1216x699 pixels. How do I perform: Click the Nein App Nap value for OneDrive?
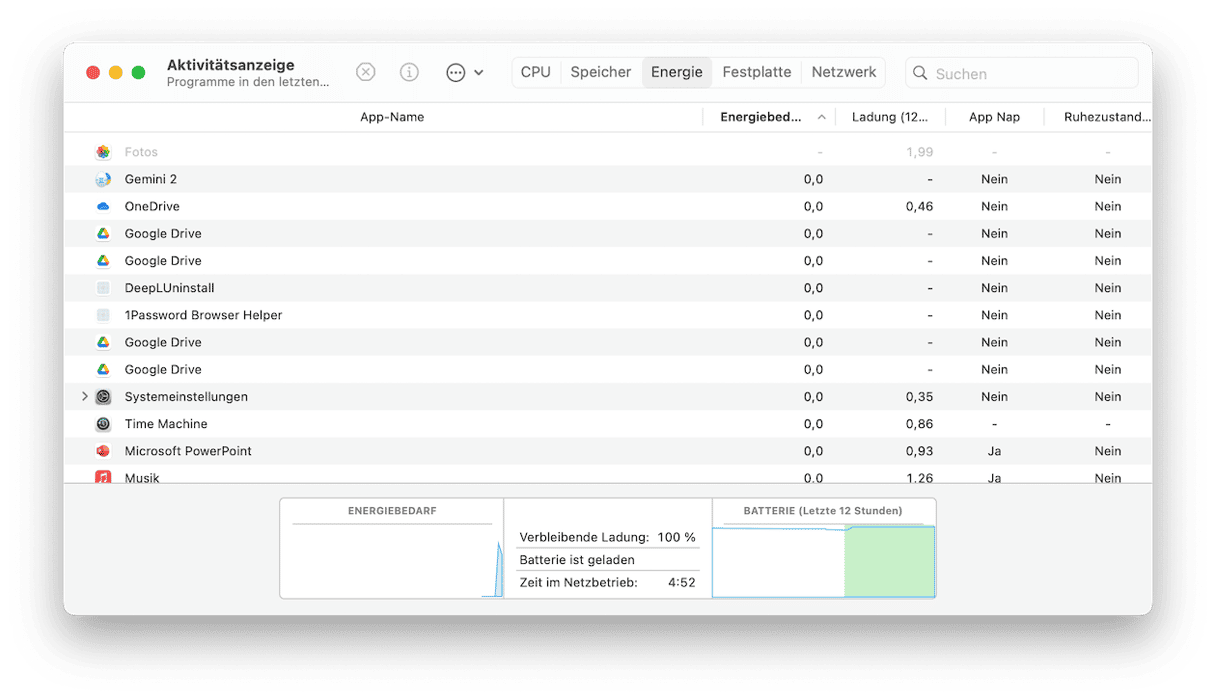(x=994, y=206)
